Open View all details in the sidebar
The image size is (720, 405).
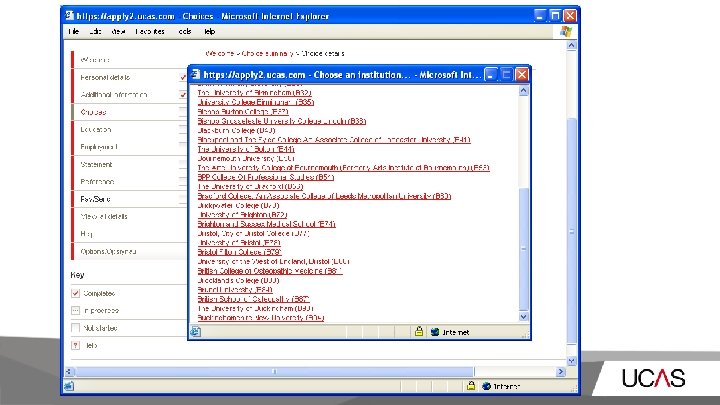[104, 216]
